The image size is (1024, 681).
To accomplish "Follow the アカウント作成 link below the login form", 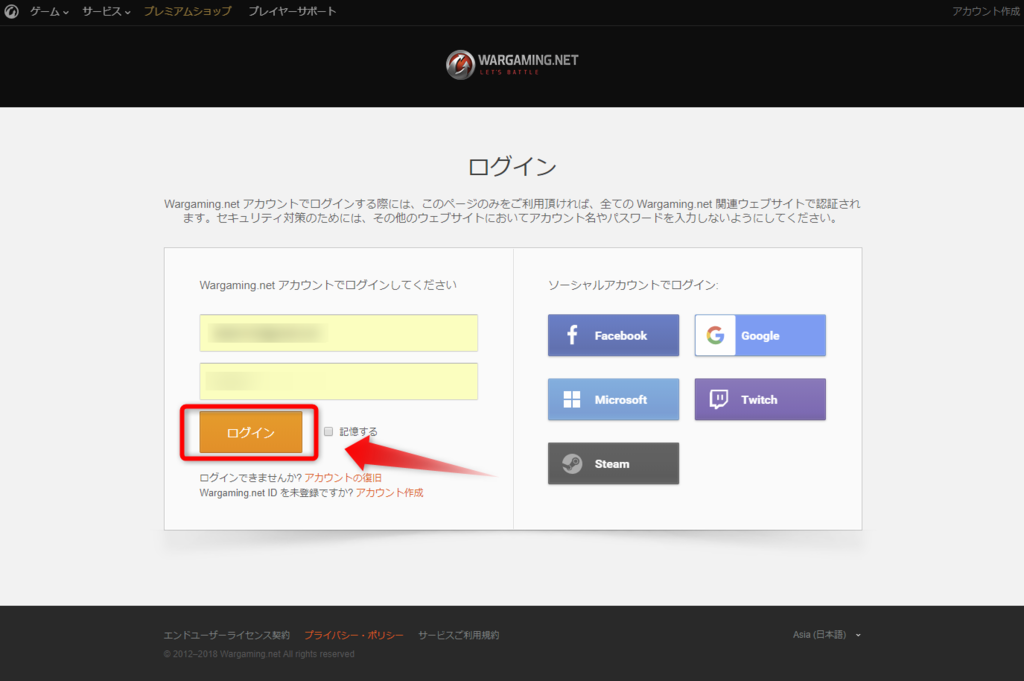I will [x=389, y=493].
